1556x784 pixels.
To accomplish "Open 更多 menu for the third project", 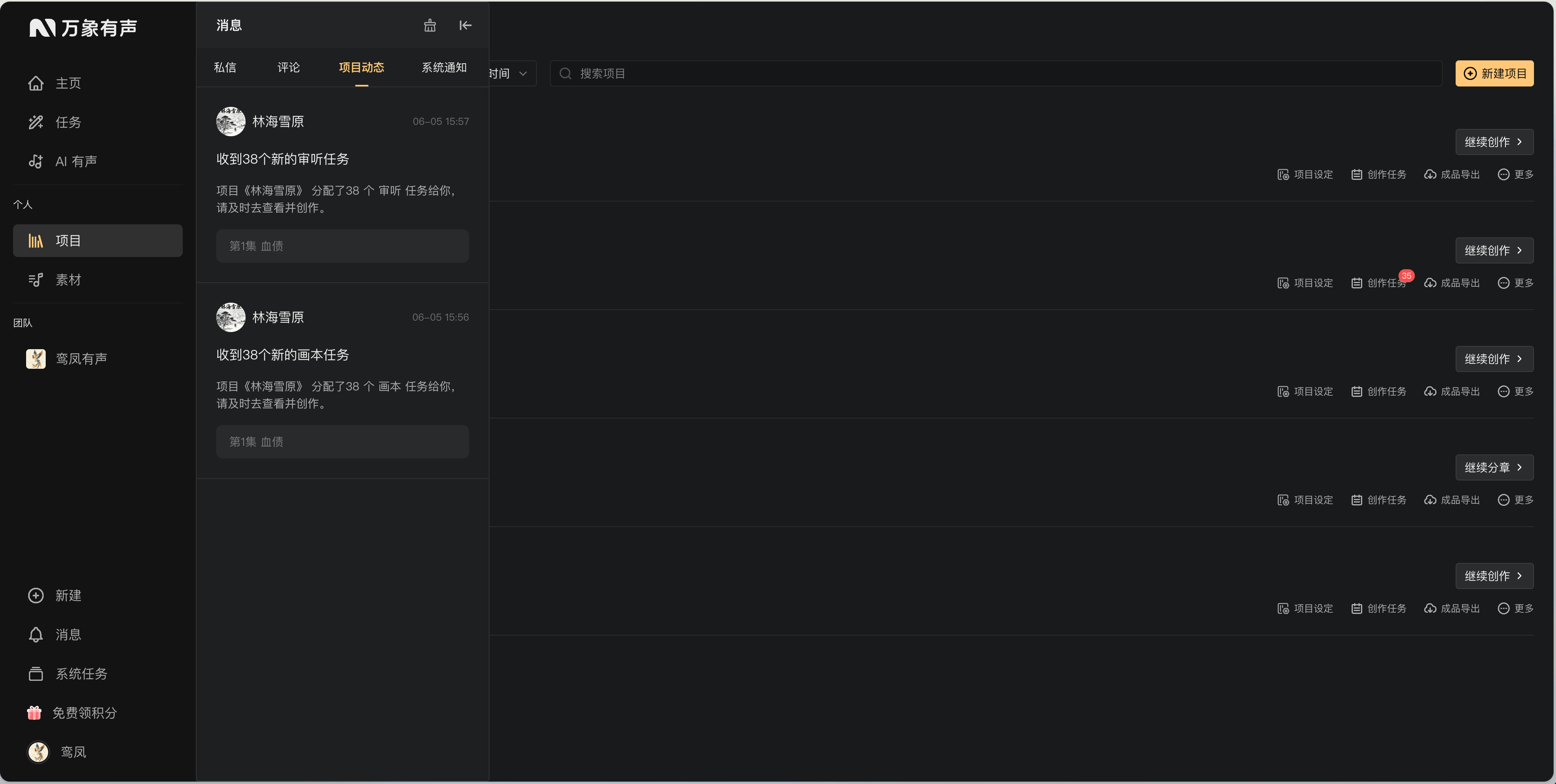I will 1516,392.
